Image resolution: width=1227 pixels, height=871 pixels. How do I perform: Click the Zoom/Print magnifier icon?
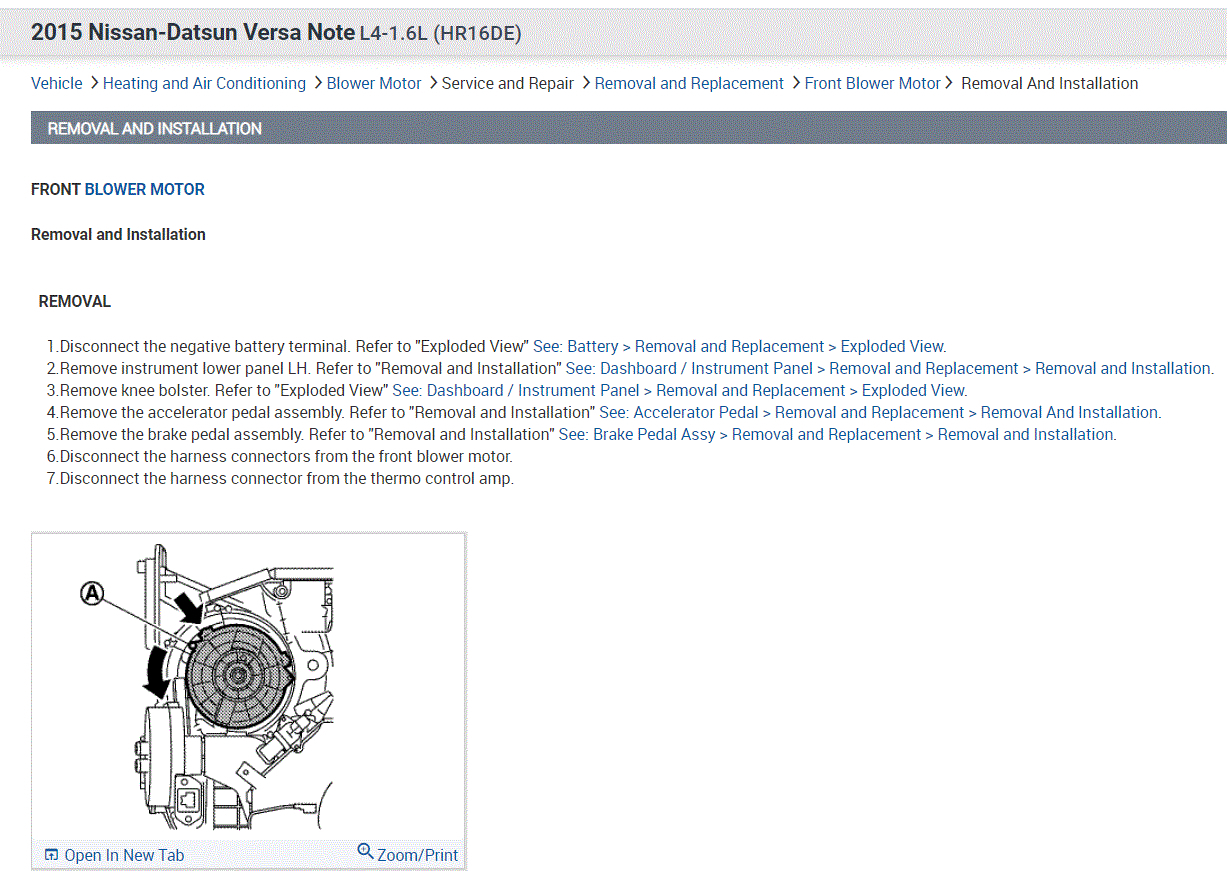click(x=366, y=852)
